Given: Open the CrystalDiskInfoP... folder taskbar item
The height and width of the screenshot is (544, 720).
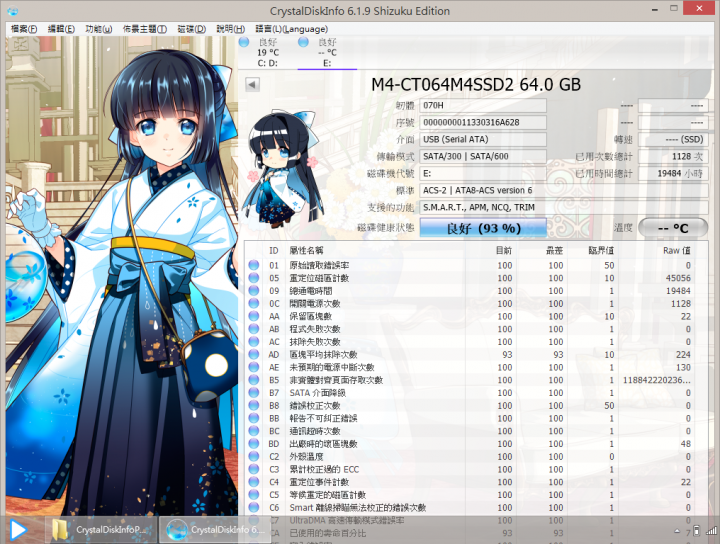Looking at the screenshot, I should pos(102,530).
